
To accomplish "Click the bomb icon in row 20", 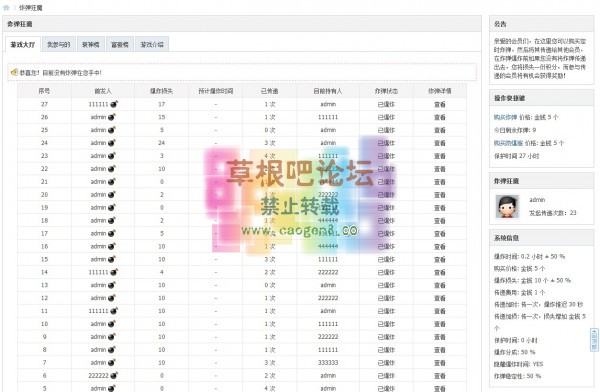I will (x=111, y=194).
